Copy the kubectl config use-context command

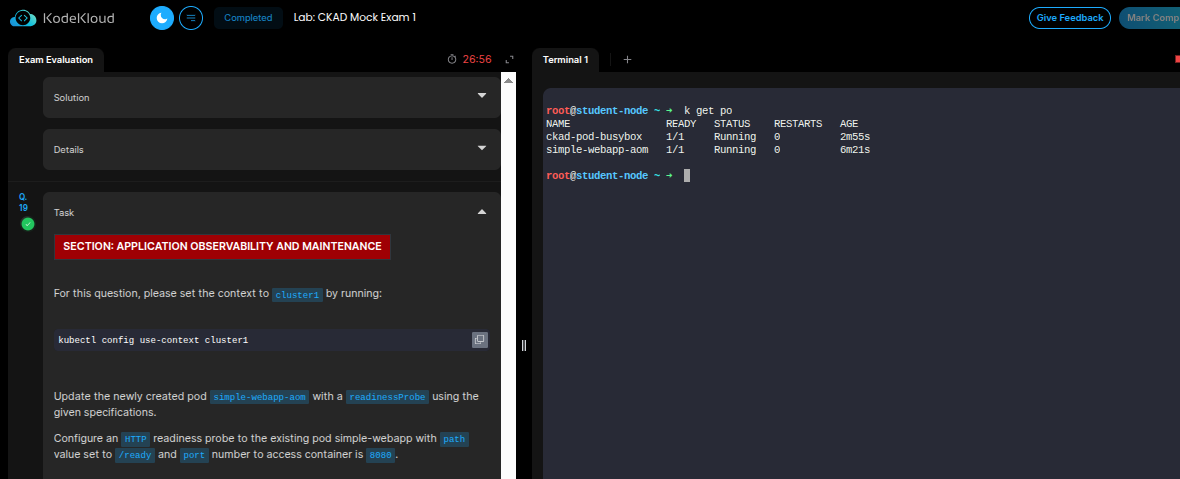(x=479, y=340)
